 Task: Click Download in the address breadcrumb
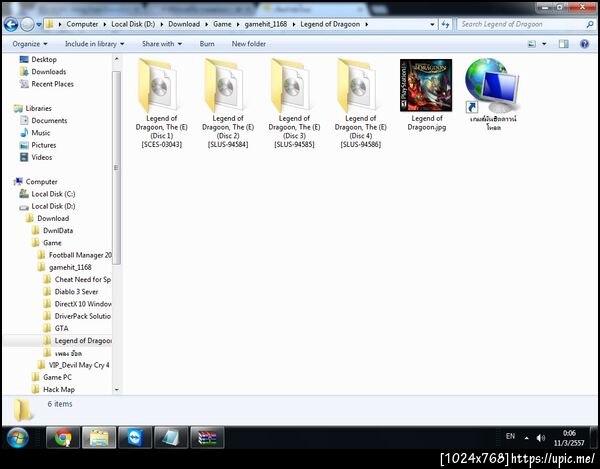pos(184,24)
